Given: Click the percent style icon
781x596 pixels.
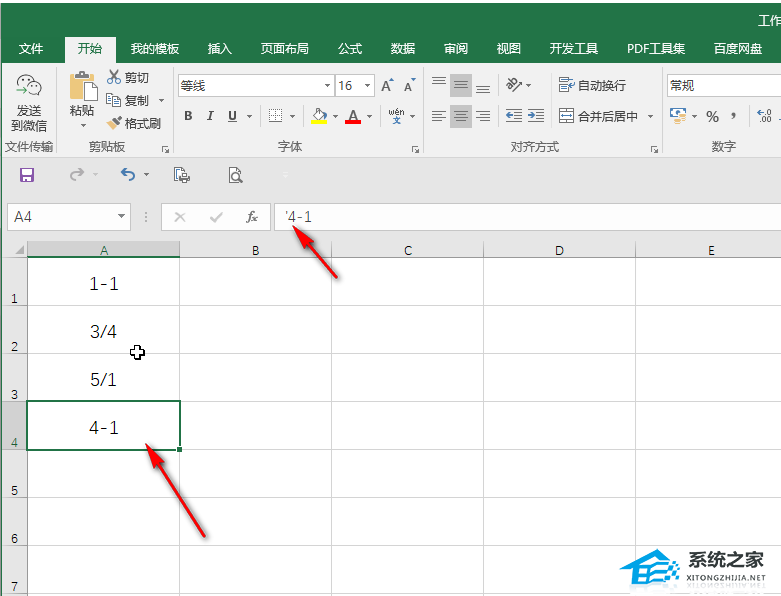Looking at the screenshot, I should point(712,117).
